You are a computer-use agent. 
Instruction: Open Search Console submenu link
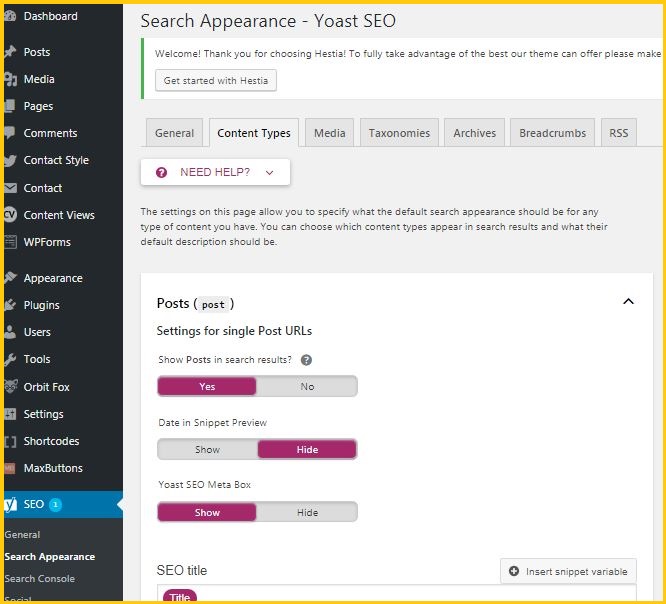[40, 579]
